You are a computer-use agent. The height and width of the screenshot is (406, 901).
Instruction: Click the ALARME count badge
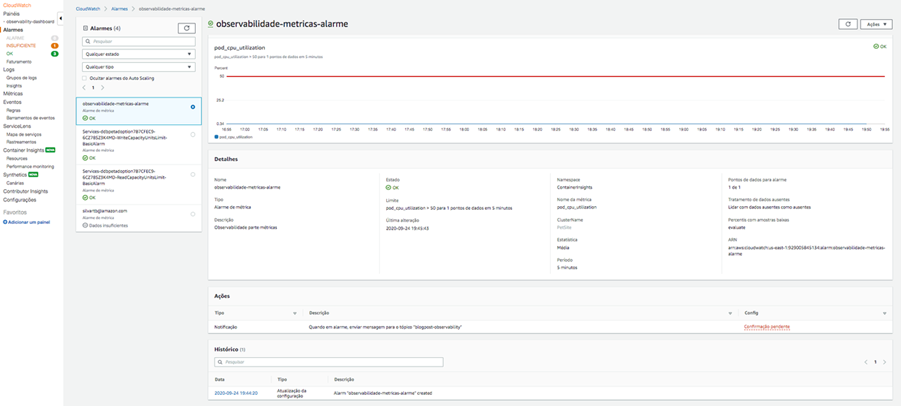[x=55, y=37]
